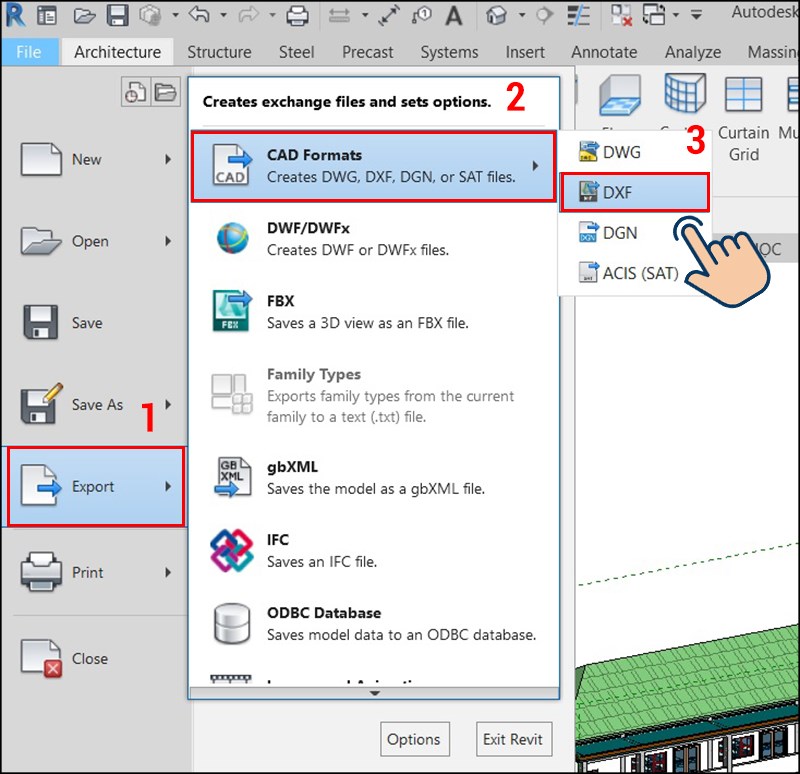Choose the DWF/DWFx export option

pos(373,239)
